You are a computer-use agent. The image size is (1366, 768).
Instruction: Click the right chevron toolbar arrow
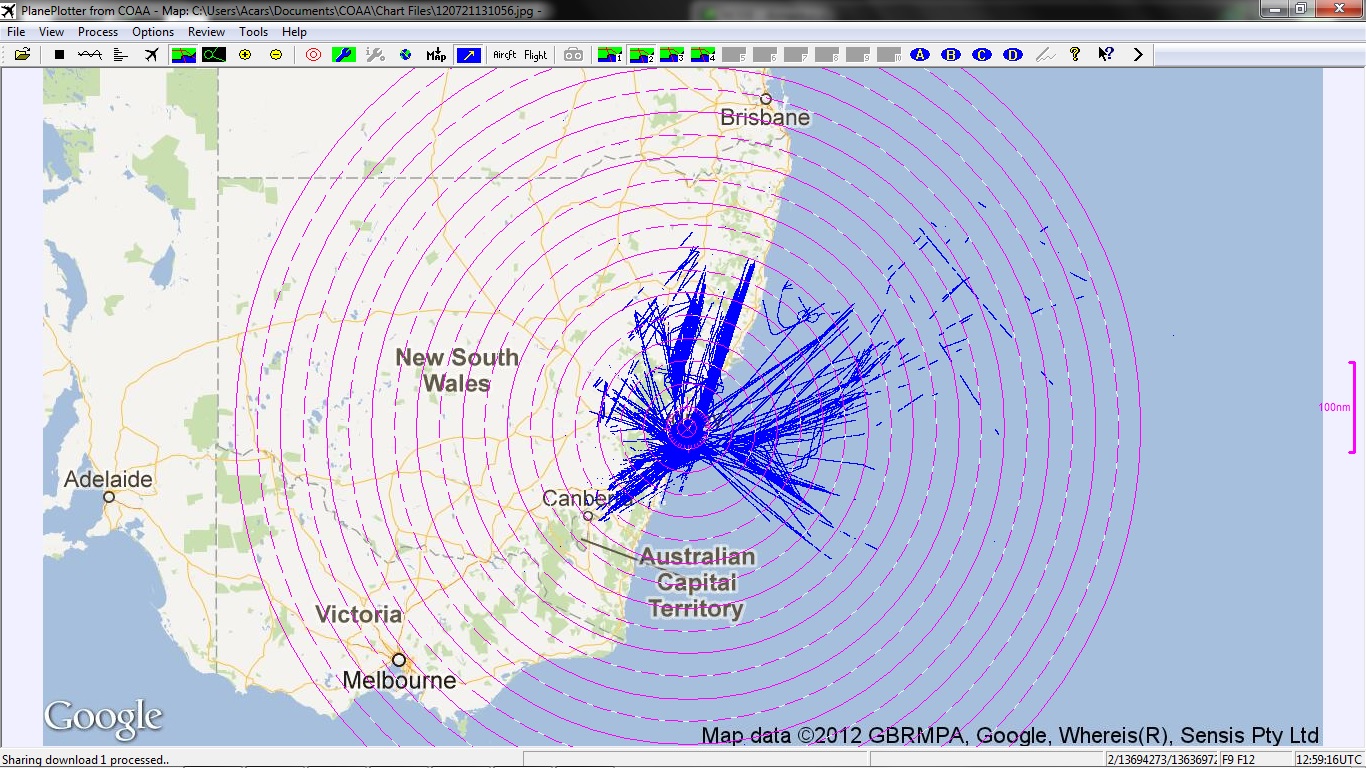(x=1138, y=55)
